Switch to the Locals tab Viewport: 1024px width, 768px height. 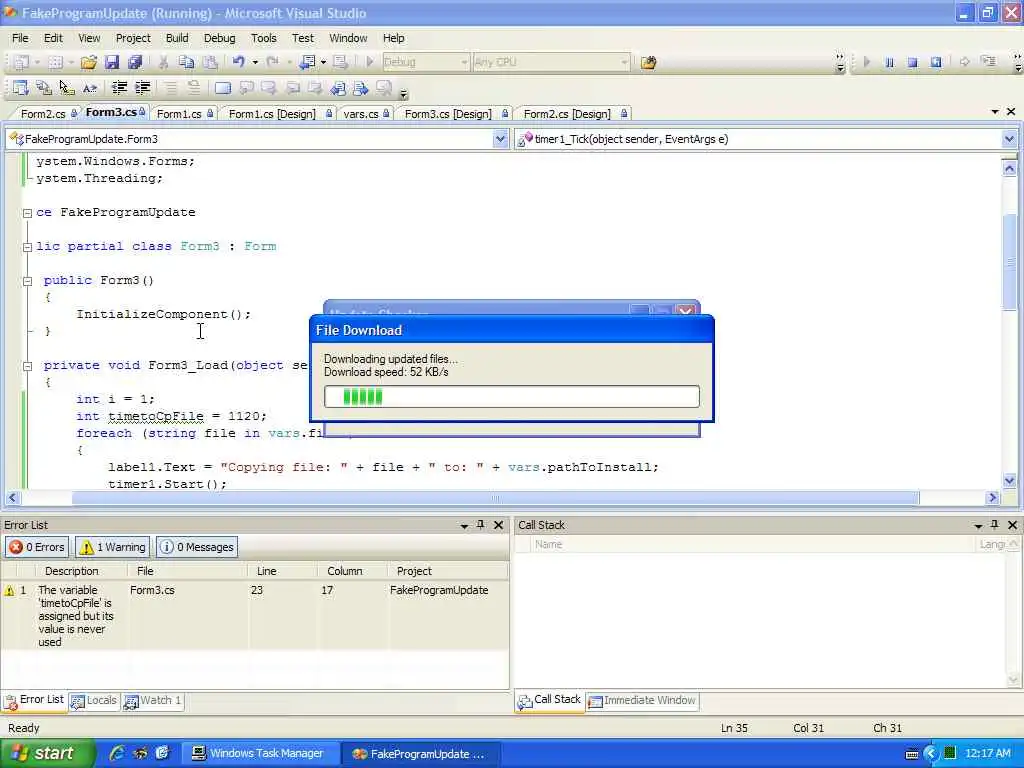pos(94,701)
